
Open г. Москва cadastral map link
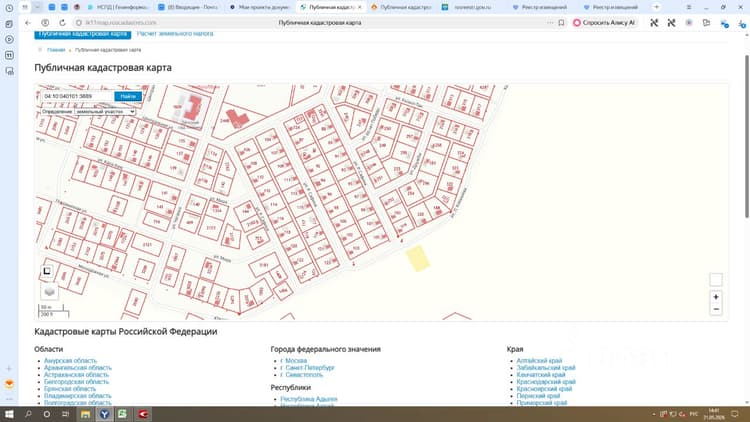(x=294, y=361)
